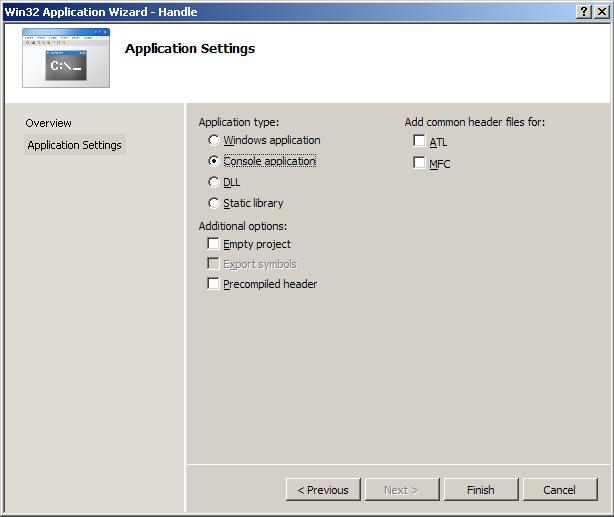
Task: Go back with Previous button
Action: coord(323,490)
